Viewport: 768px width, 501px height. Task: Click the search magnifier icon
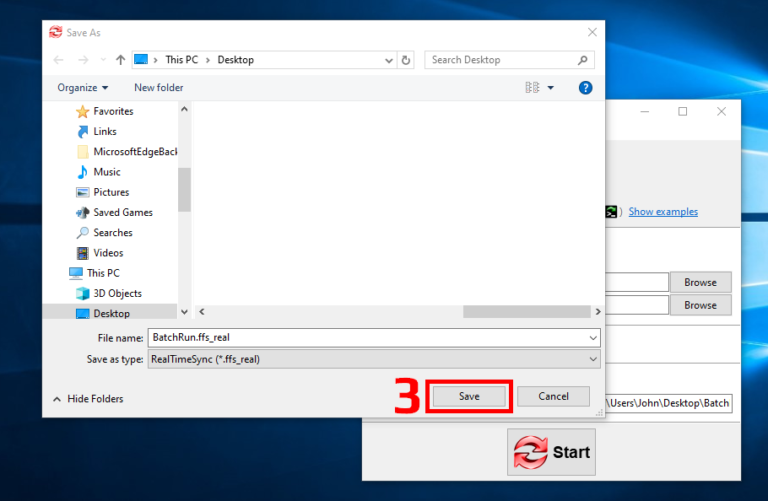pyautogui.click(x=582, y=60)
